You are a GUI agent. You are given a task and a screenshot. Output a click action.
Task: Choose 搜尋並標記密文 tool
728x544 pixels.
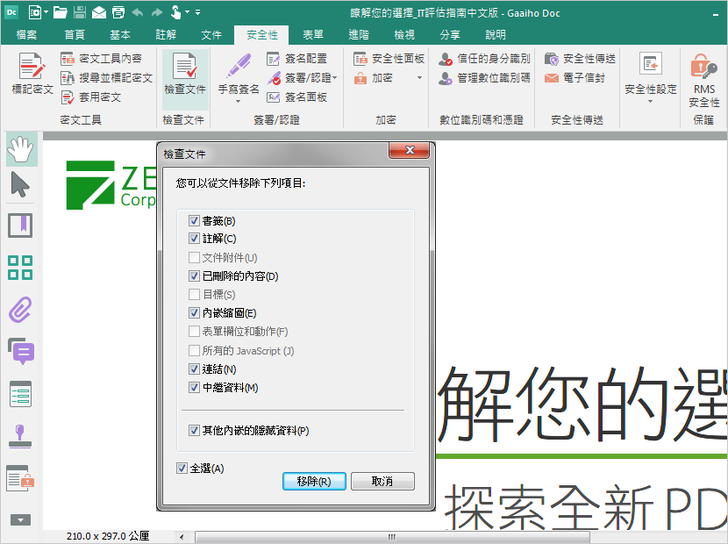coord(106,78)
